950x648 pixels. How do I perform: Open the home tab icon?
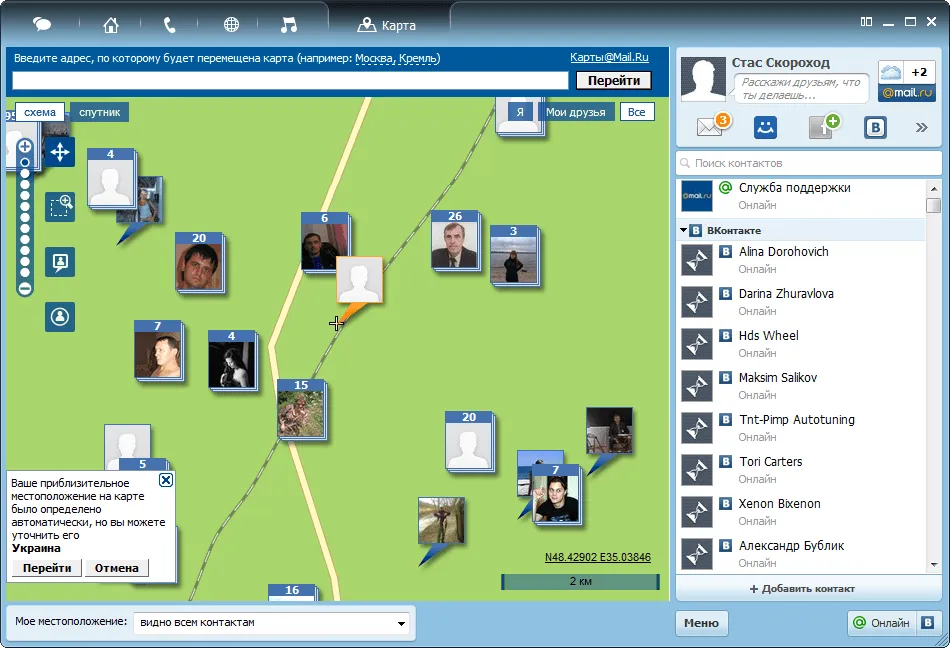coord(110,25)
